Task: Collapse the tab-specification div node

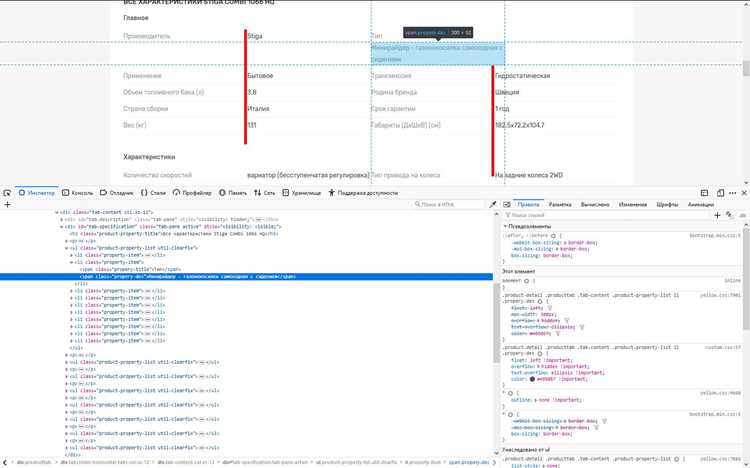Action: point(62,227)
